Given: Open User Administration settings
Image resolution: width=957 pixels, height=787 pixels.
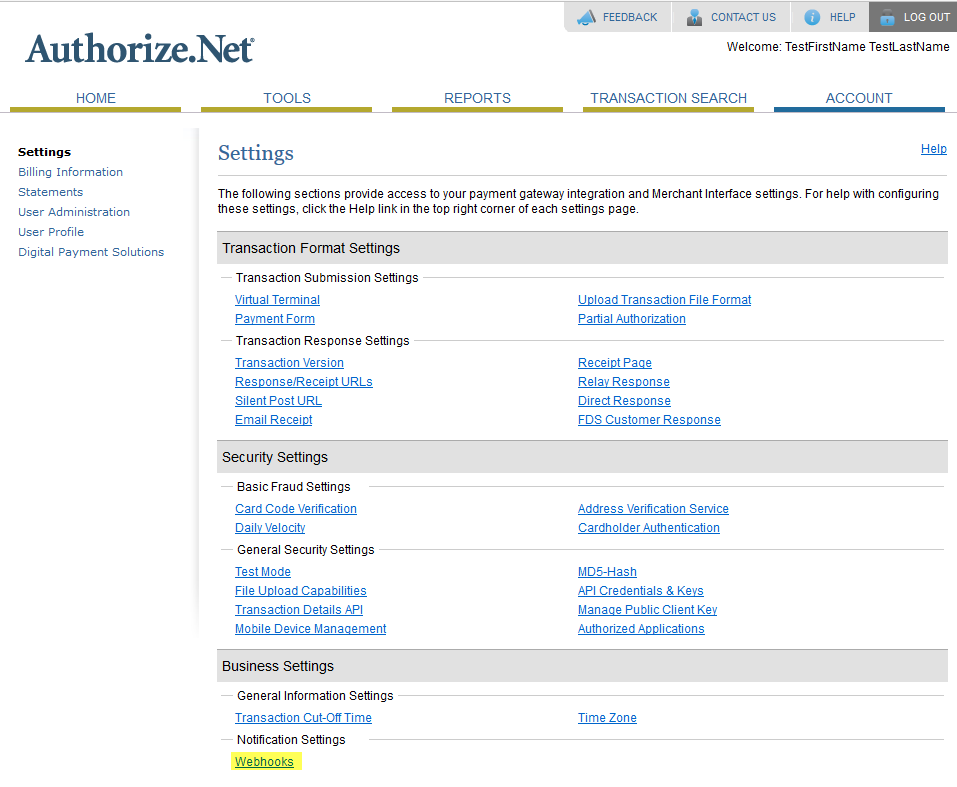Looking at the screenshot, I should point(74,211).
